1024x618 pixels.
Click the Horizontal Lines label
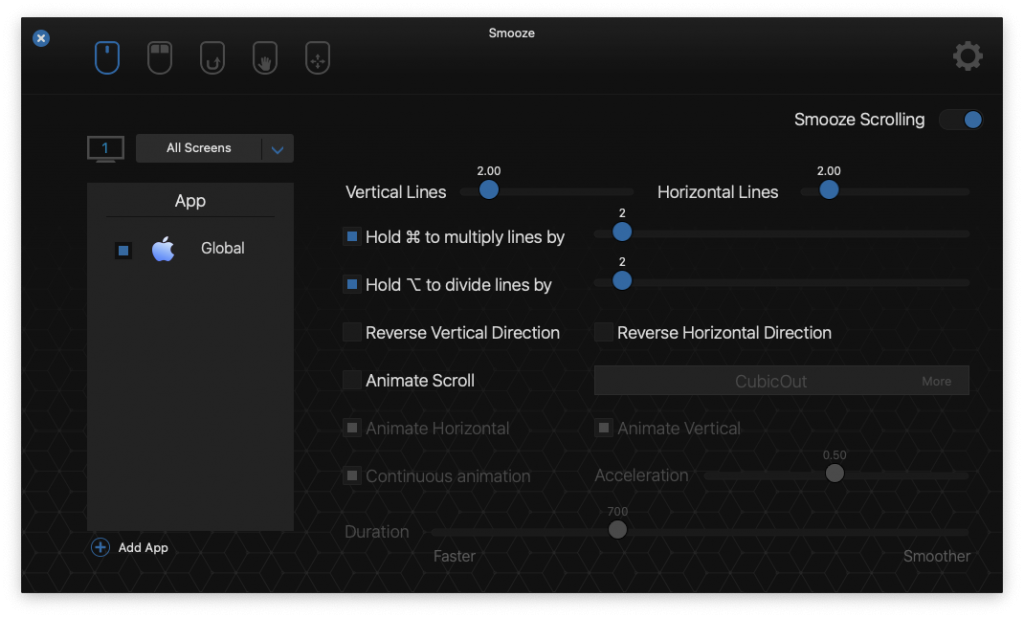point(718,192)
